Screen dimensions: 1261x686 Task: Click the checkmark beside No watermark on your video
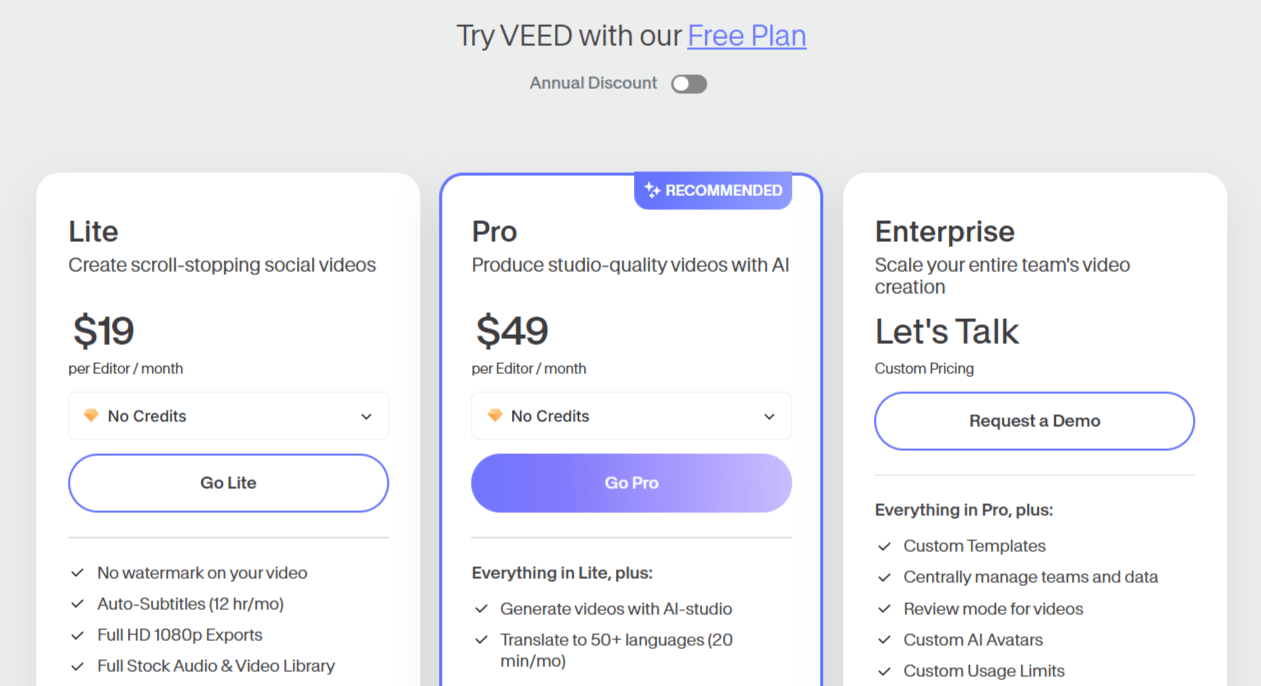[x=77, y=573]
